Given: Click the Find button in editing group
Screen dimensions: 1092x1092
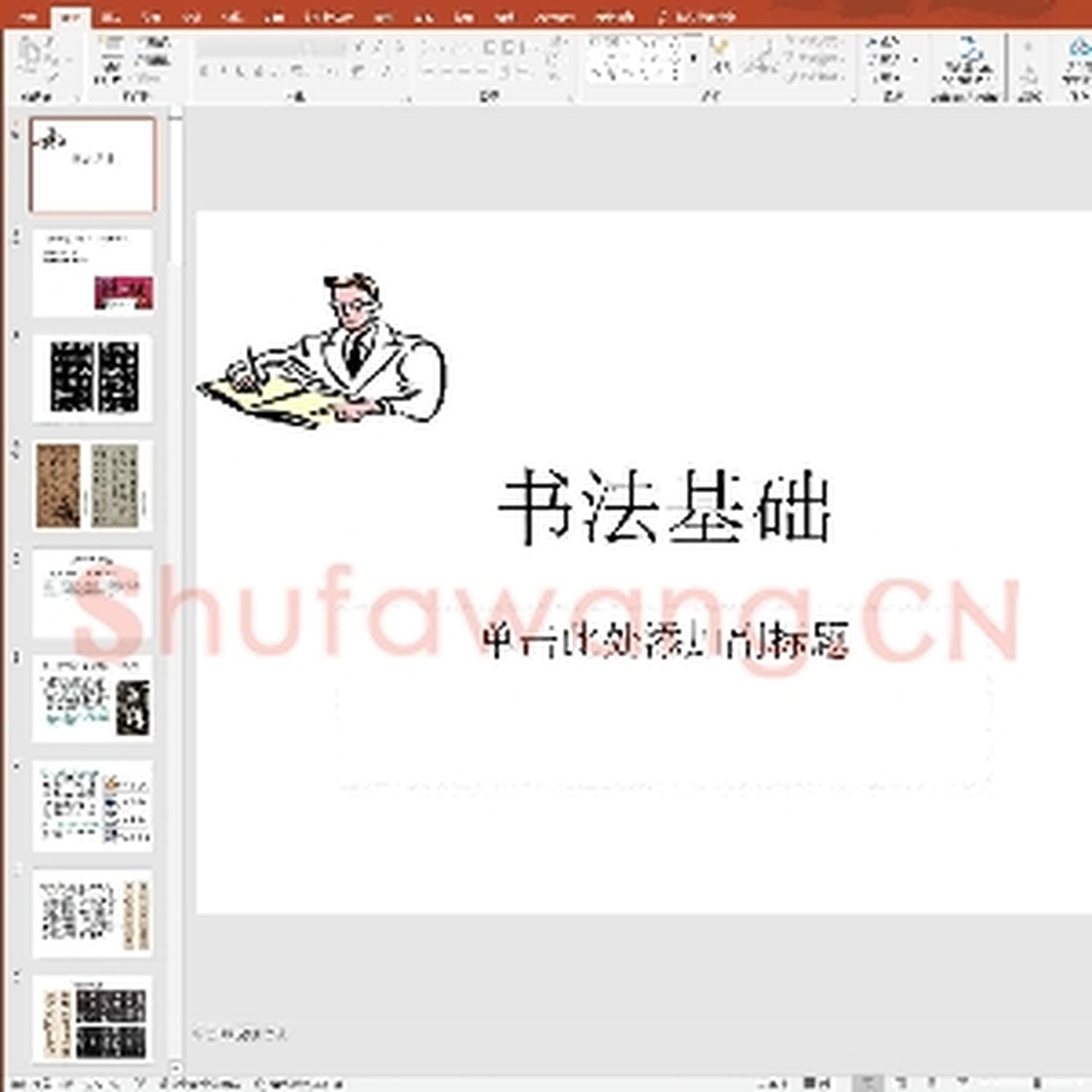Looking at the screenshot, I should click(x=885, y=41).
